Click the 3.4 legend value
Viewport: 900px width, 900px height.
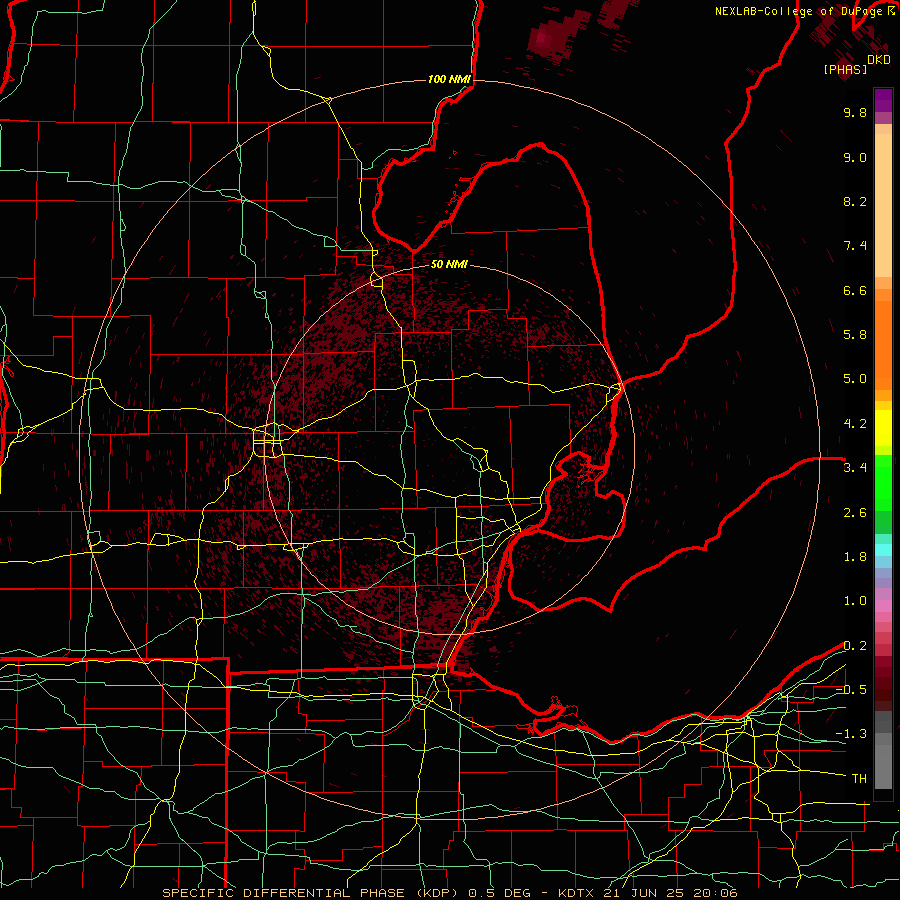pos(855,468)
